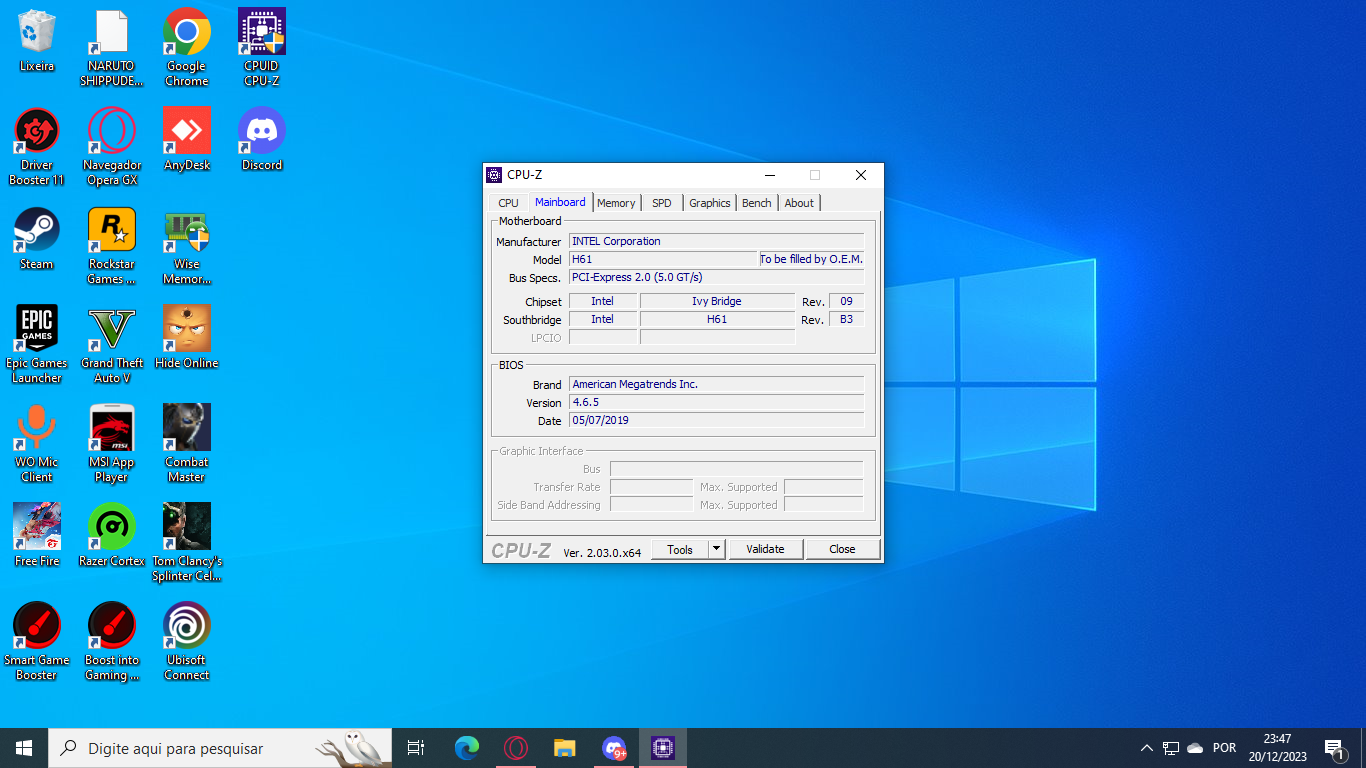Image resolution: width=1366 pixels, height=768 pixels.
Task: Open the Razer Cortex shortcut
Action: (x=112, y=535)
